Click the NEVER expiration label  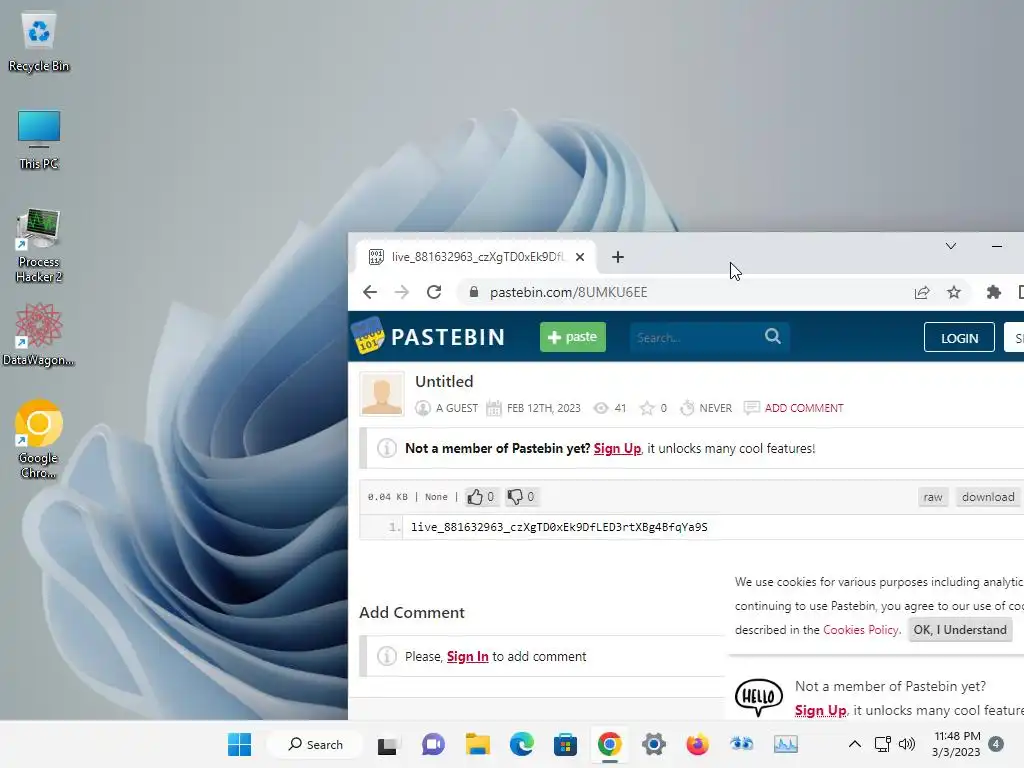click(716, 408)
